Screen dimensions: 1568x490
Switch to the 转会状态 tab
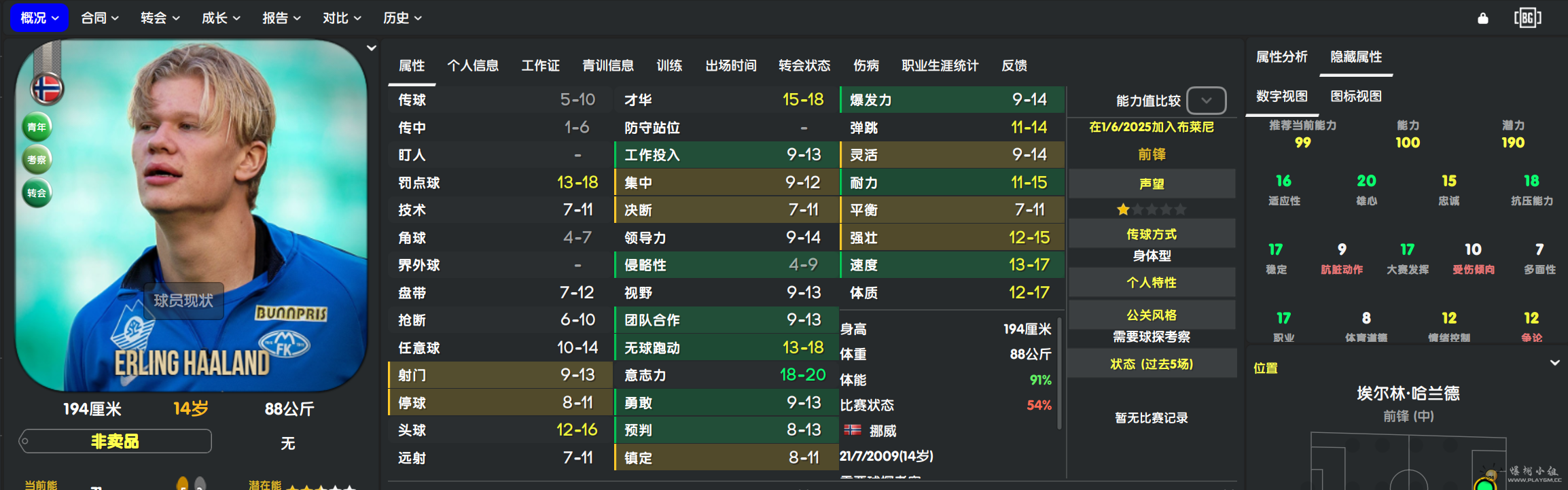coord(804,66)
